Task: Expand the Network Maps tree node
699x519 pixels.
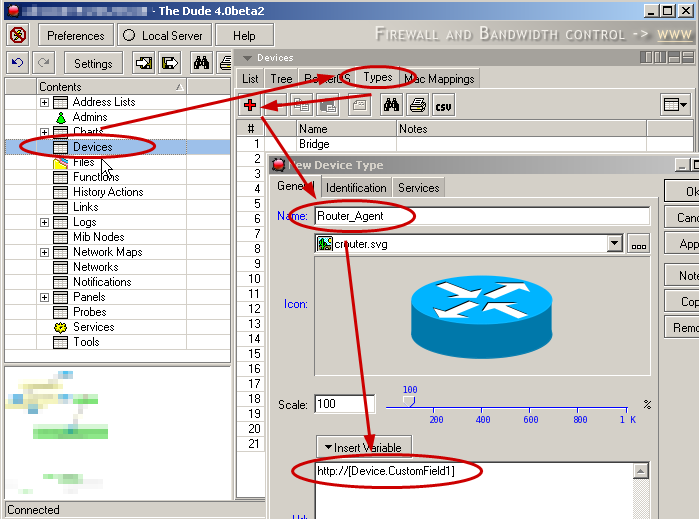Action: point(44,252)
